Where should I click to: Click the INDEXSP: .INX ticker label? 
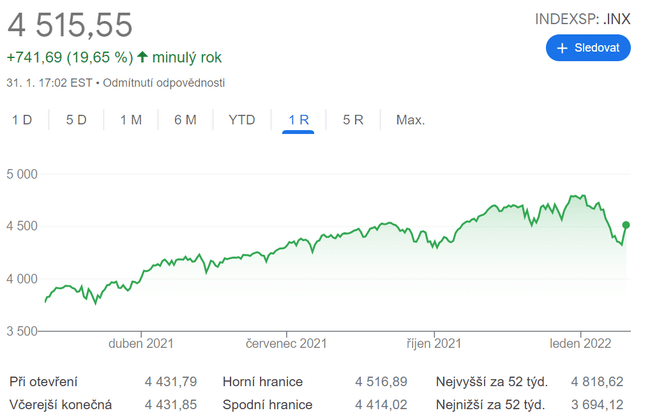pyautogui.click(x=583, y=17)
